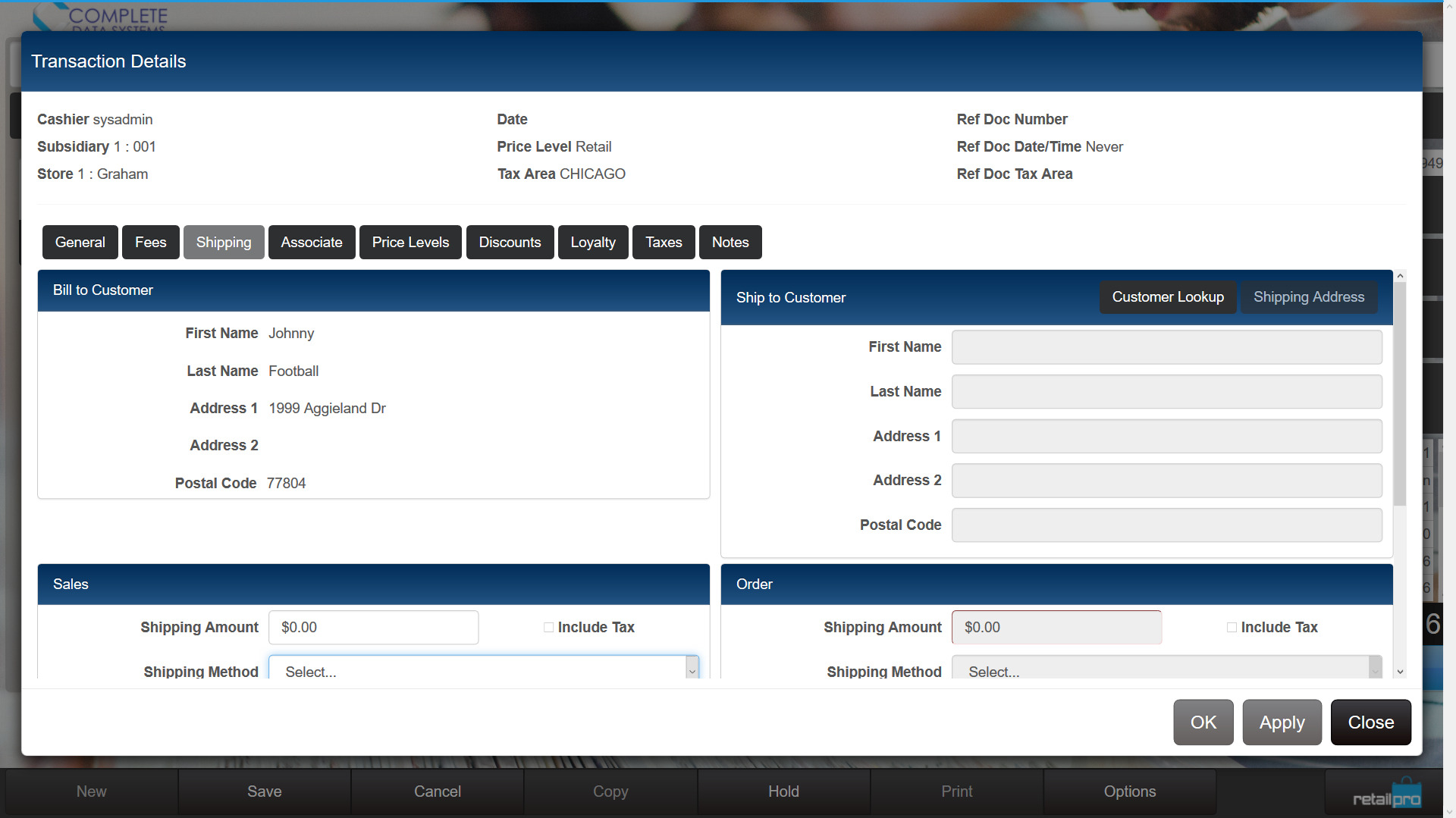The height and width of the screenshot is (818, 1456).
Task: Show the Notes tab
Action: click(x=730, y=243)
